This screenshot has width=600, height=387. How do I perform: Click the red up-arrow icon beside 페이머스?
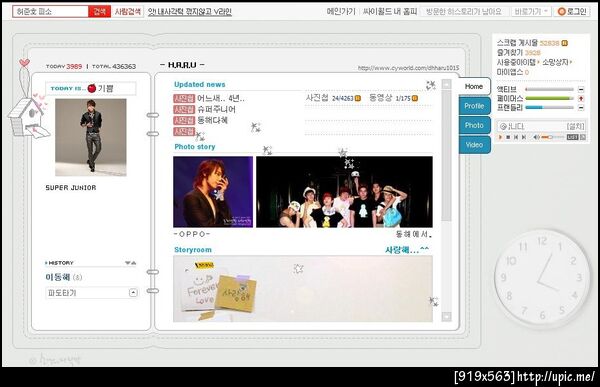pos(581,98)
